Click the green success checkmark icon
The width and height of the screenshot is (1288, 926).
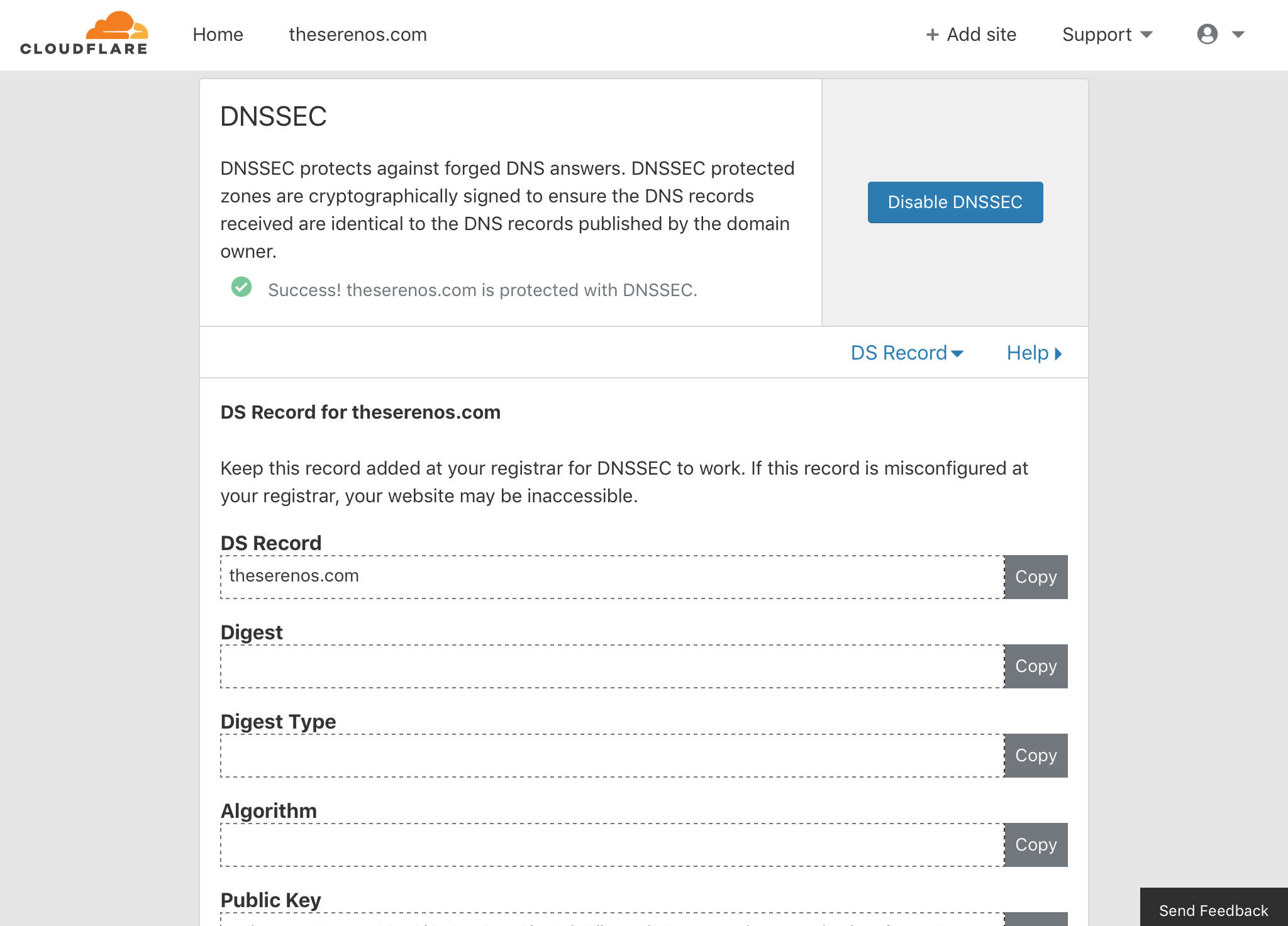pos(241,287)
